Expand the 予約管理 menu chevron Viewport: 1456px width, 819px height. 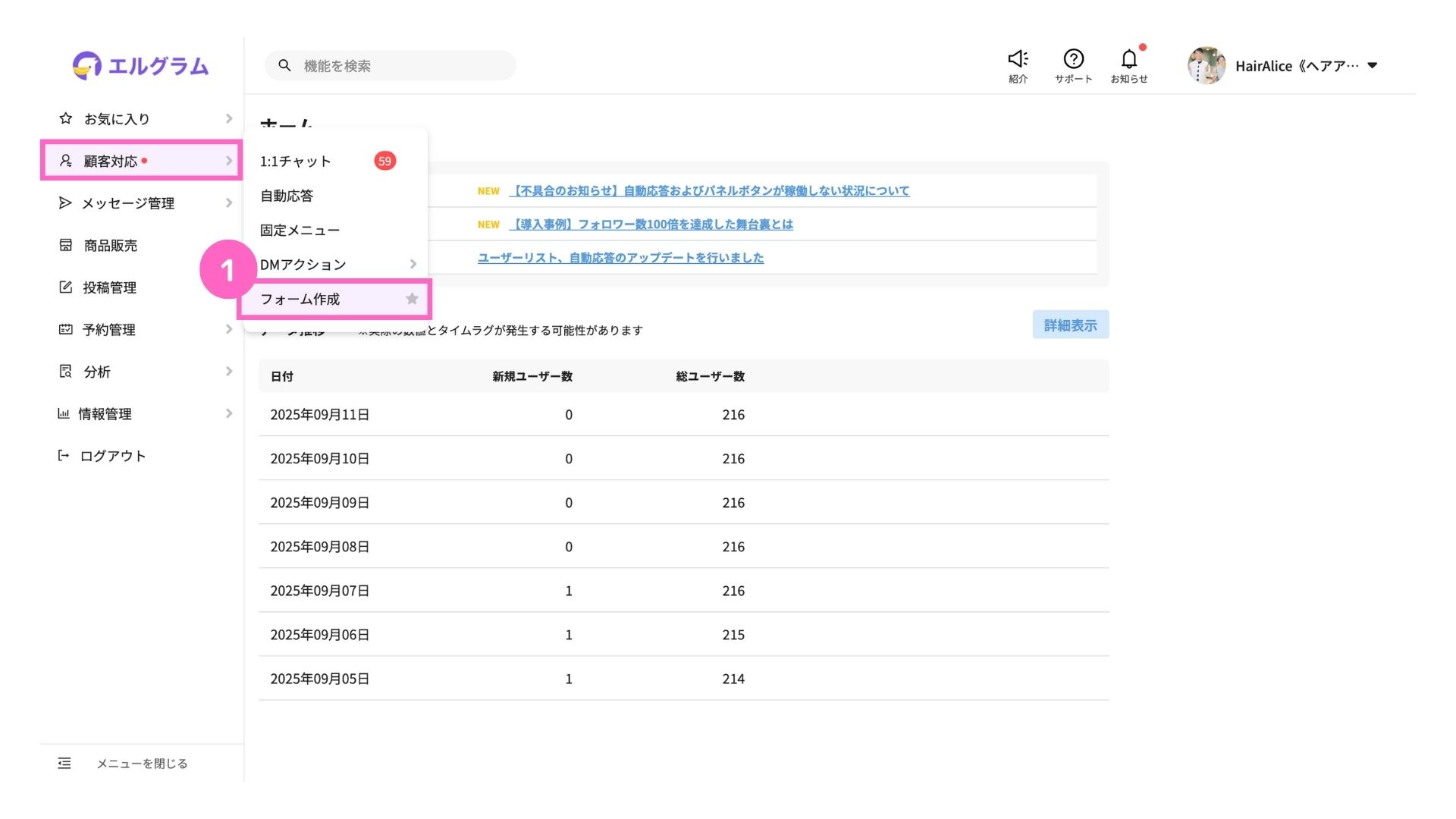[228, 329]
